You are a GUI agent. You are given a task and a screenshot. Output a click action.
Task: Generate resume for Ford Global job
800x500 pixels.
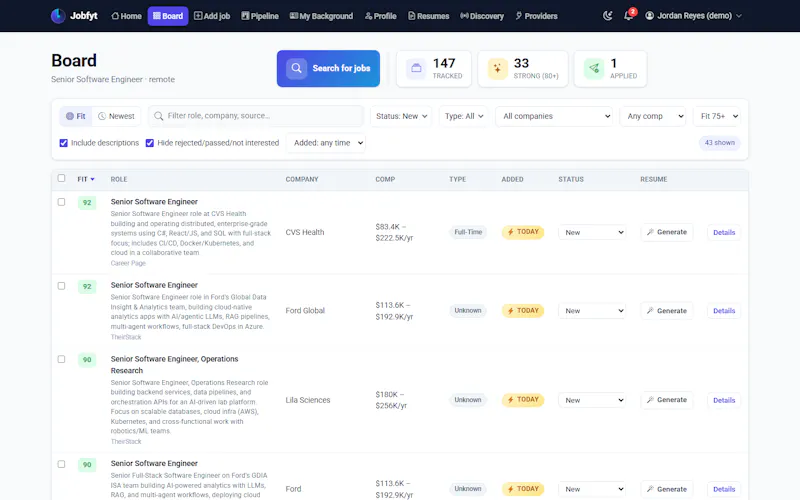[x=667, y=311]
